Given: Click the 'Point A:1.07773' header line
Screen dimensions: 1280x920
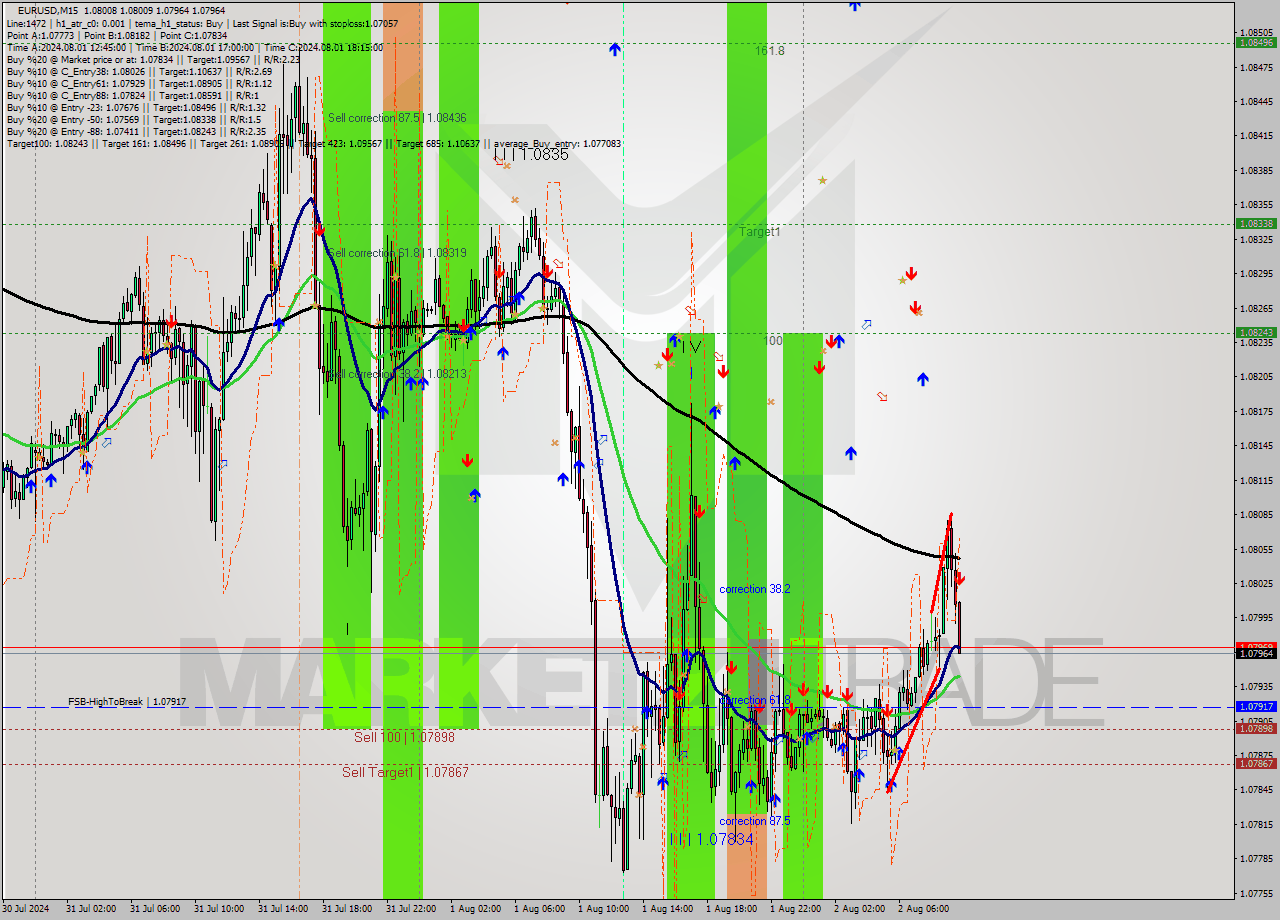Looking at the screenshot, I should [x=117, y=35].
